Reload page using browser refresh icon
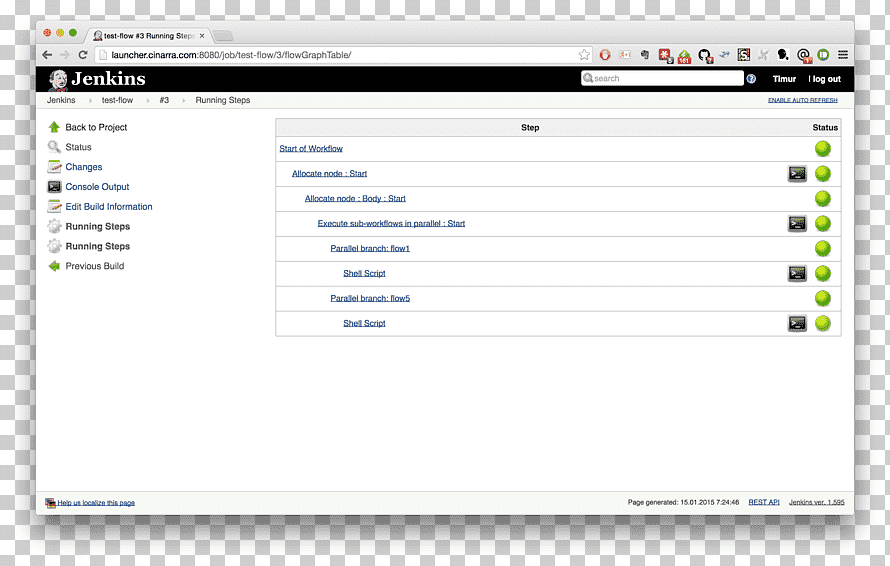The width and height of the screenshot is (890, 566). (83, 55)
